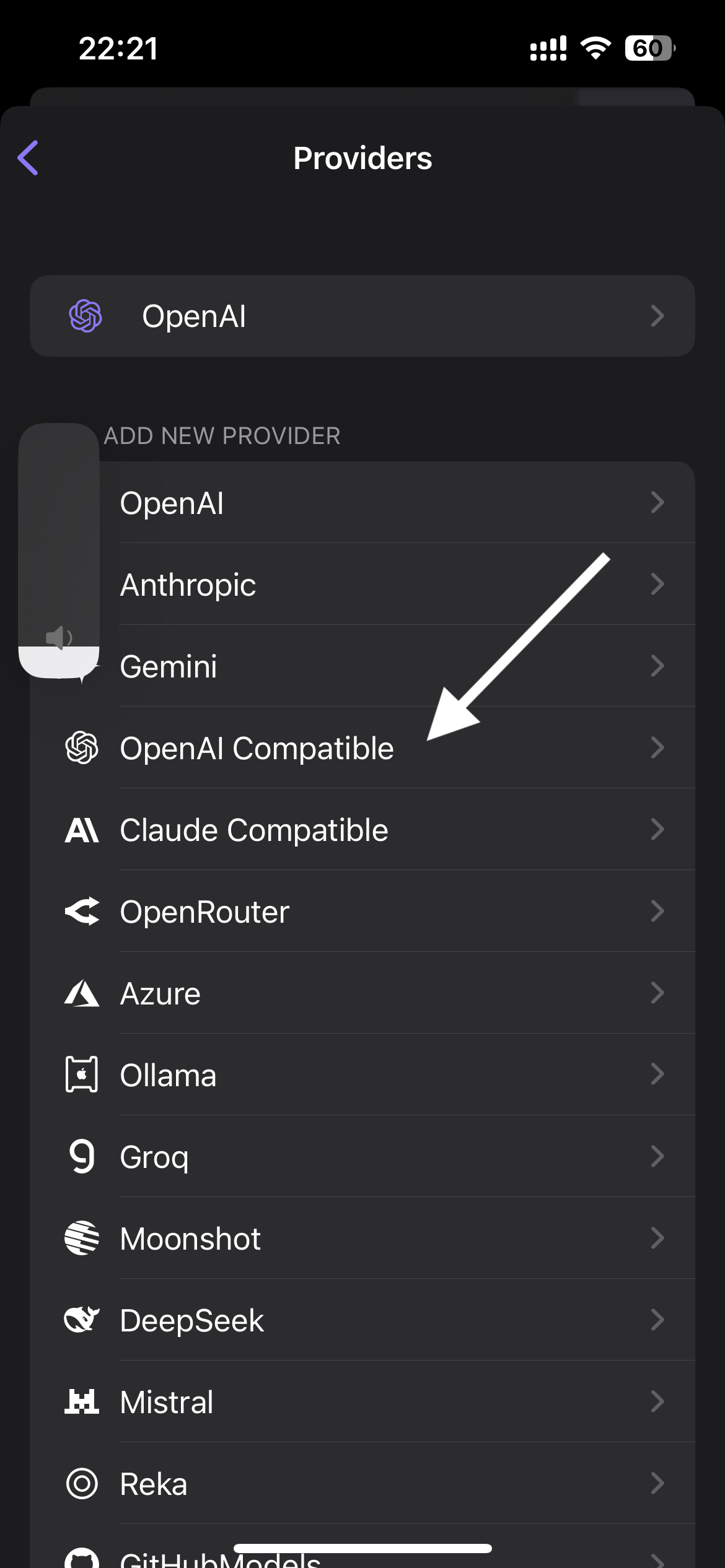This screenshot has width=725, height=1568.
Task: Tap the Reka circle icon
Action: (82, 1483)
